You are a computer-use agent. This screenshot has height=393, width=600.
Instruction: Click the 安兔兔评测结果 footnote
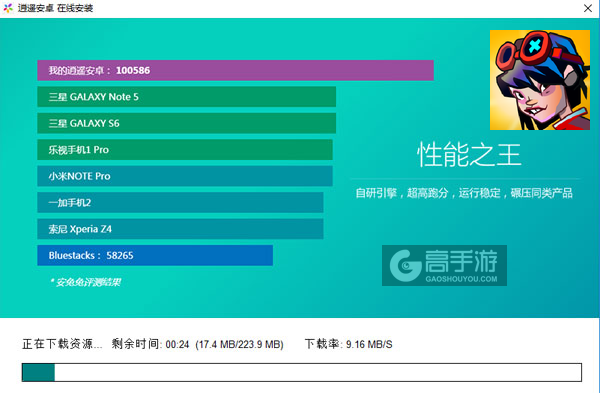tap(86, 282)
